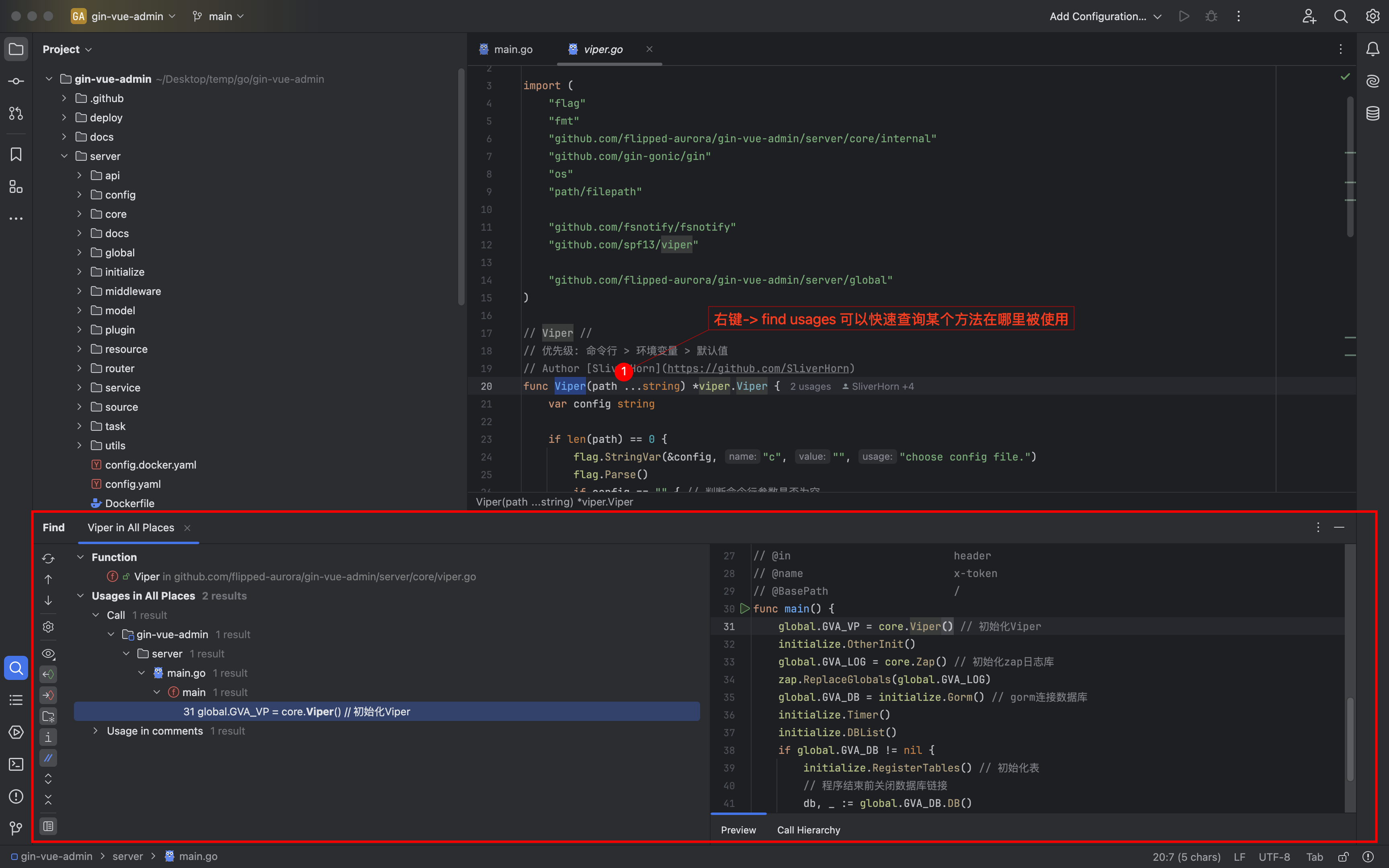Open main branch dropdown
The image size is (1389, 868).
pos(219,16)
